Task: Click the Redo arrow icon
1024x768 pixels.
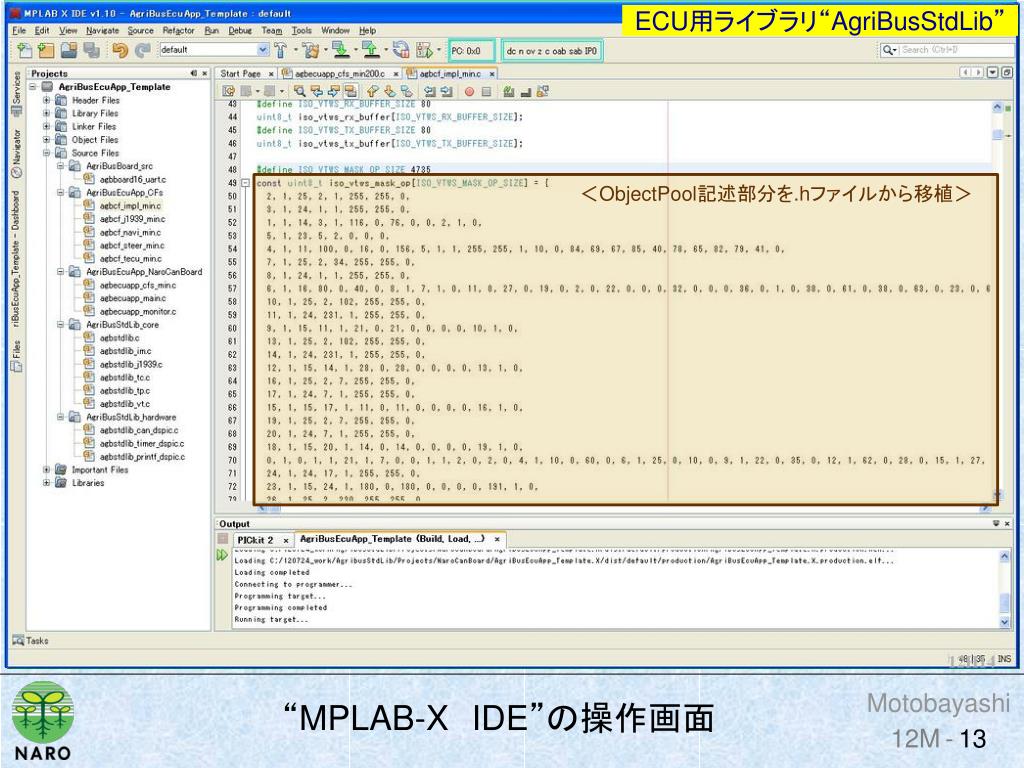Action: [x=142, y=50]
